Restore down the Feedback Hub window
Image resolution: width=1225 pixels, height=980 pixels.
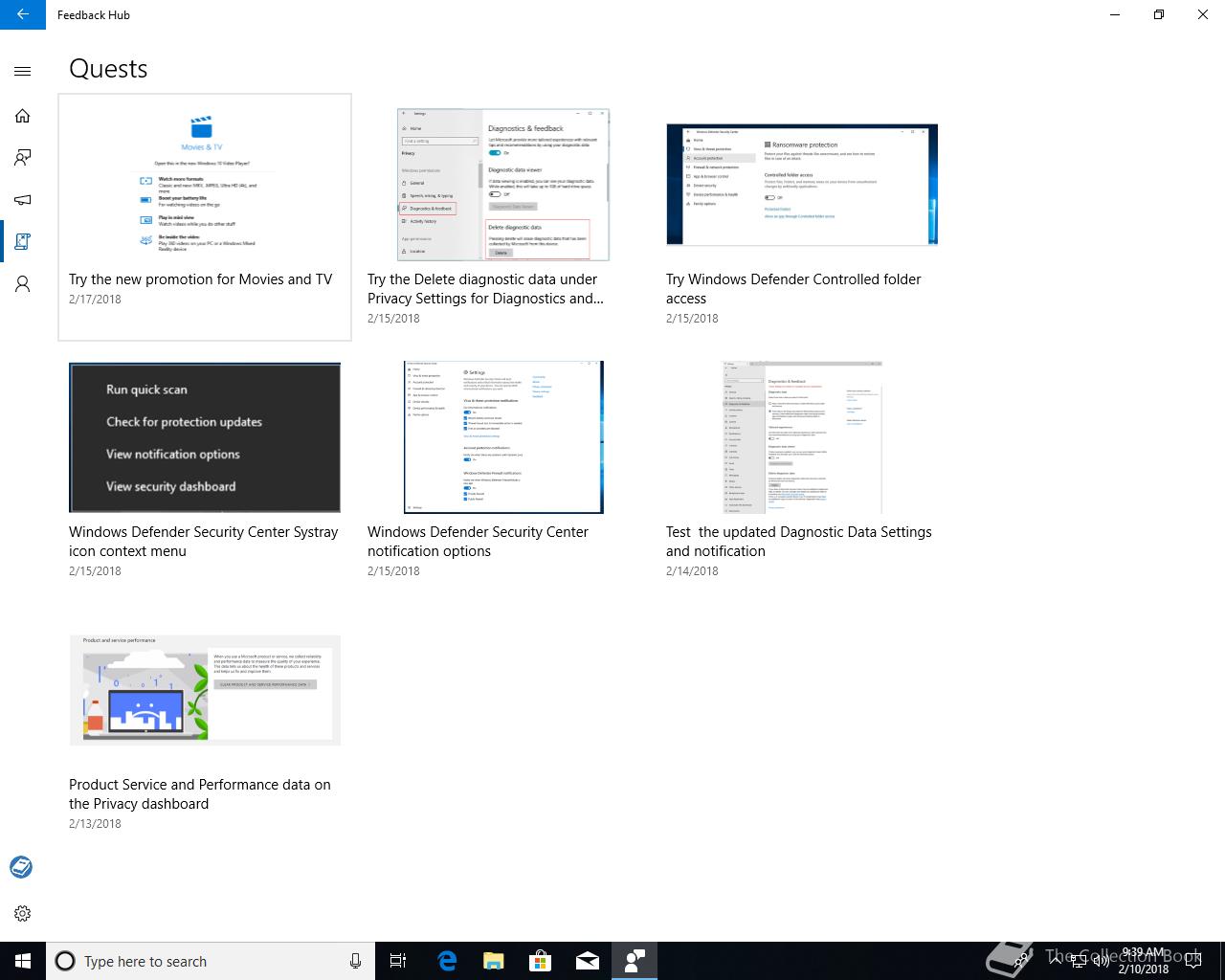coord(1159,14)
